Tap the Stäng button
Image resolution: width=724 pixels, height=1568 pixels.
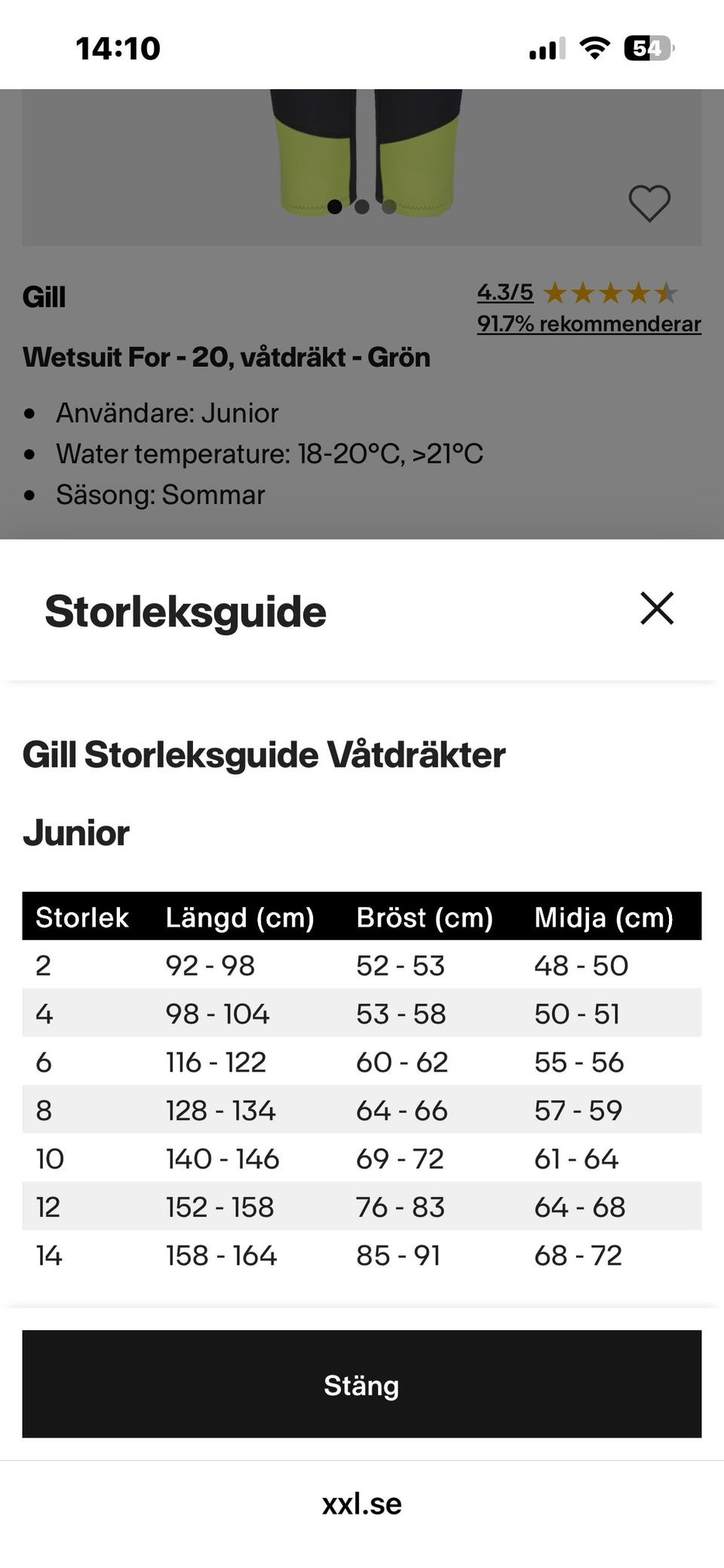pyautogui.click(x=362, y=1384)
